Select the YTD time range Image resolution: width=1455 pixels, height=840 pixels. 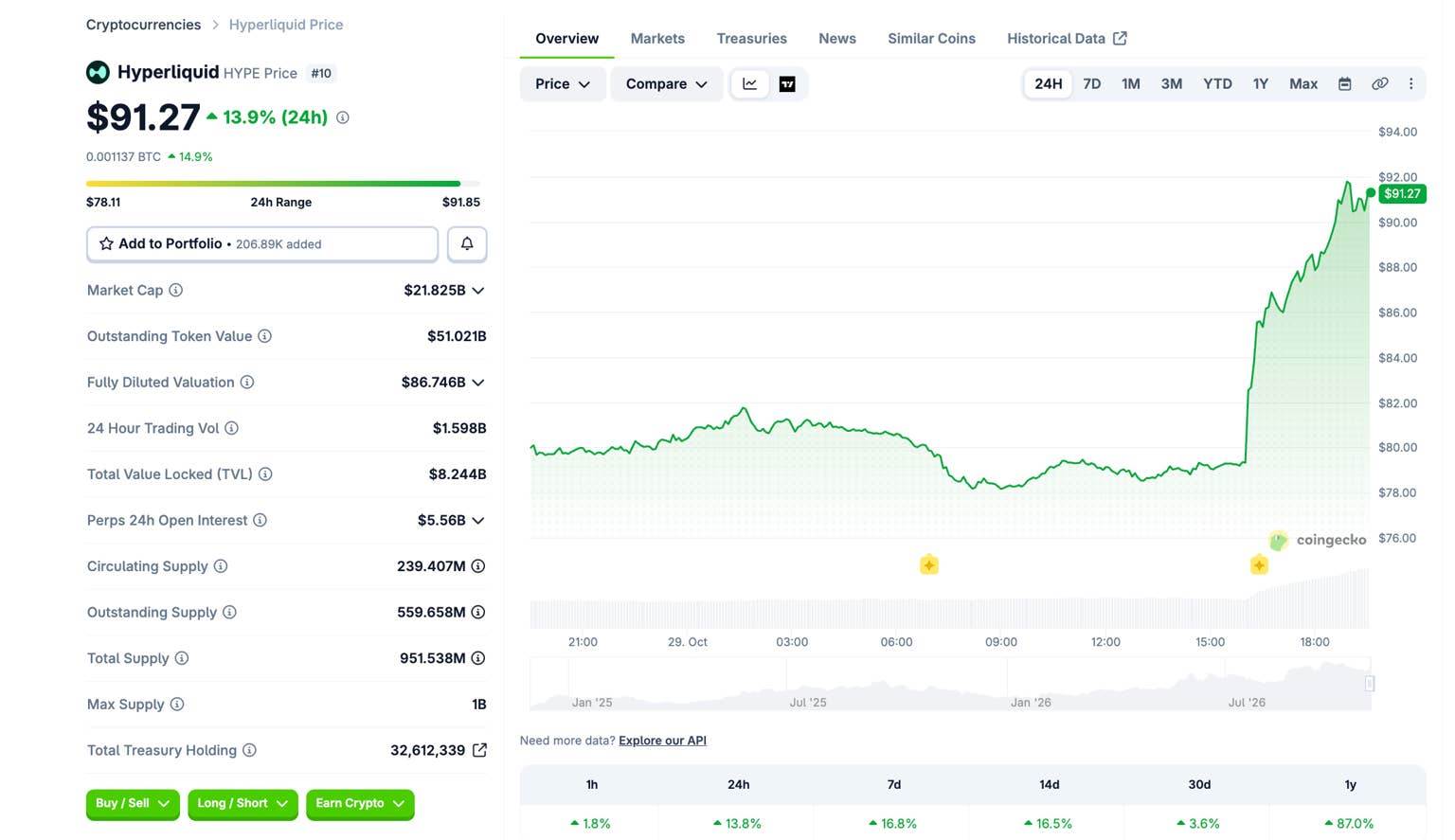coord(1217,84)
